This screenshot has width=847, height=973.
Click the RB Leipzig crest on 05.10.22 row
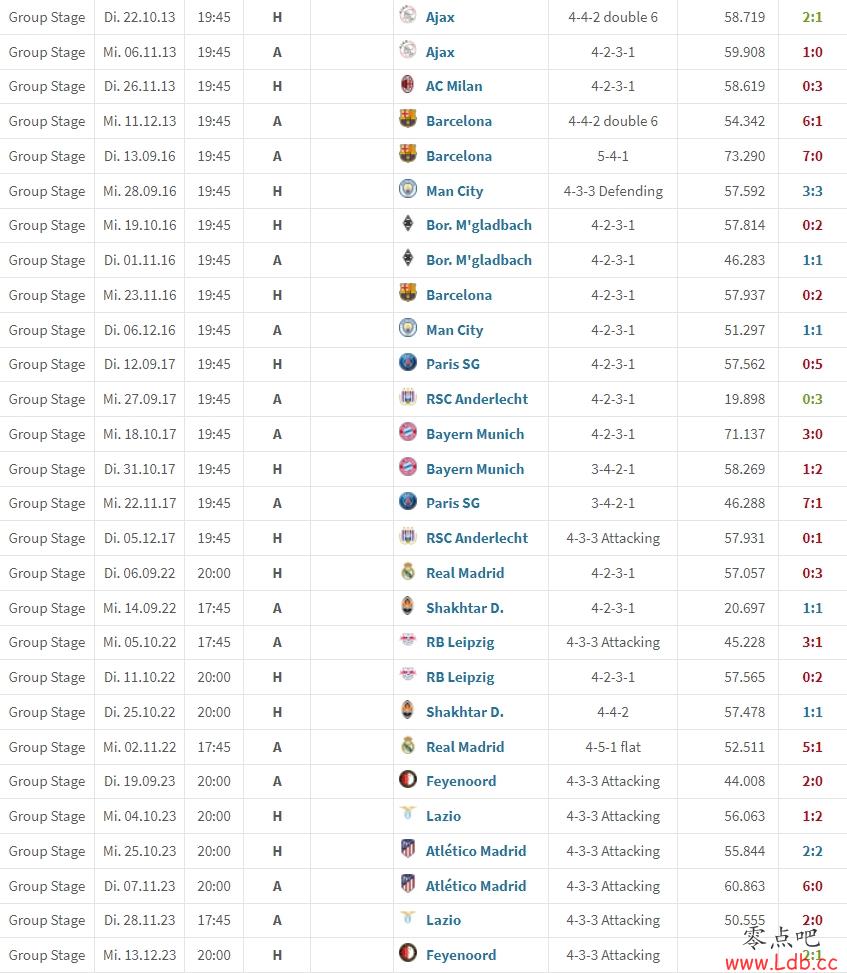coord(408,640)
